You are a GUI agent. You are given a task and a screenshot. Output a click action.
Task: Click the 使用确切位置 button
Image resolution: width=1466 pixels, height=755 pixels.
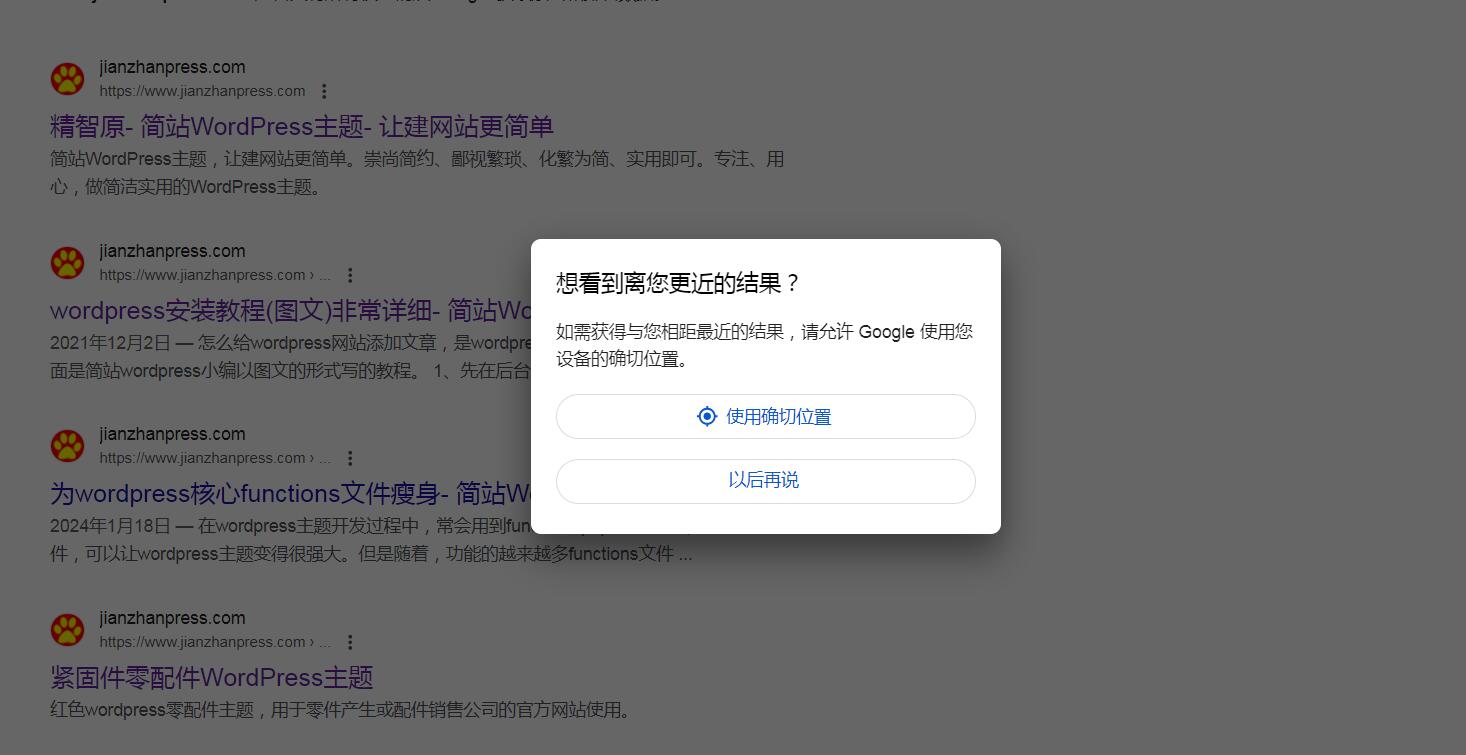click(765, 416)
